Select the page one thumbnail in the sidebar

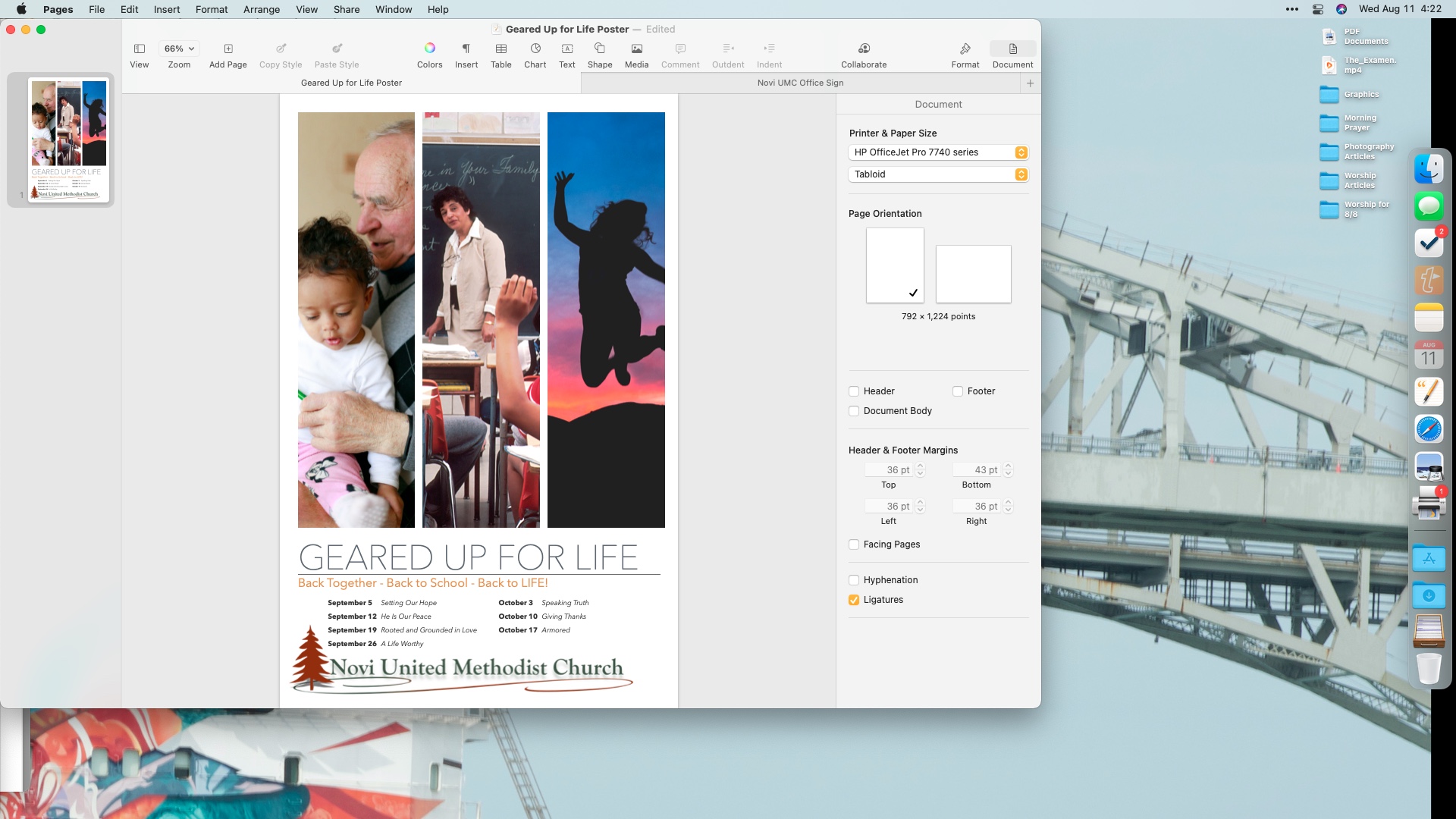click(x=68, y=139)
